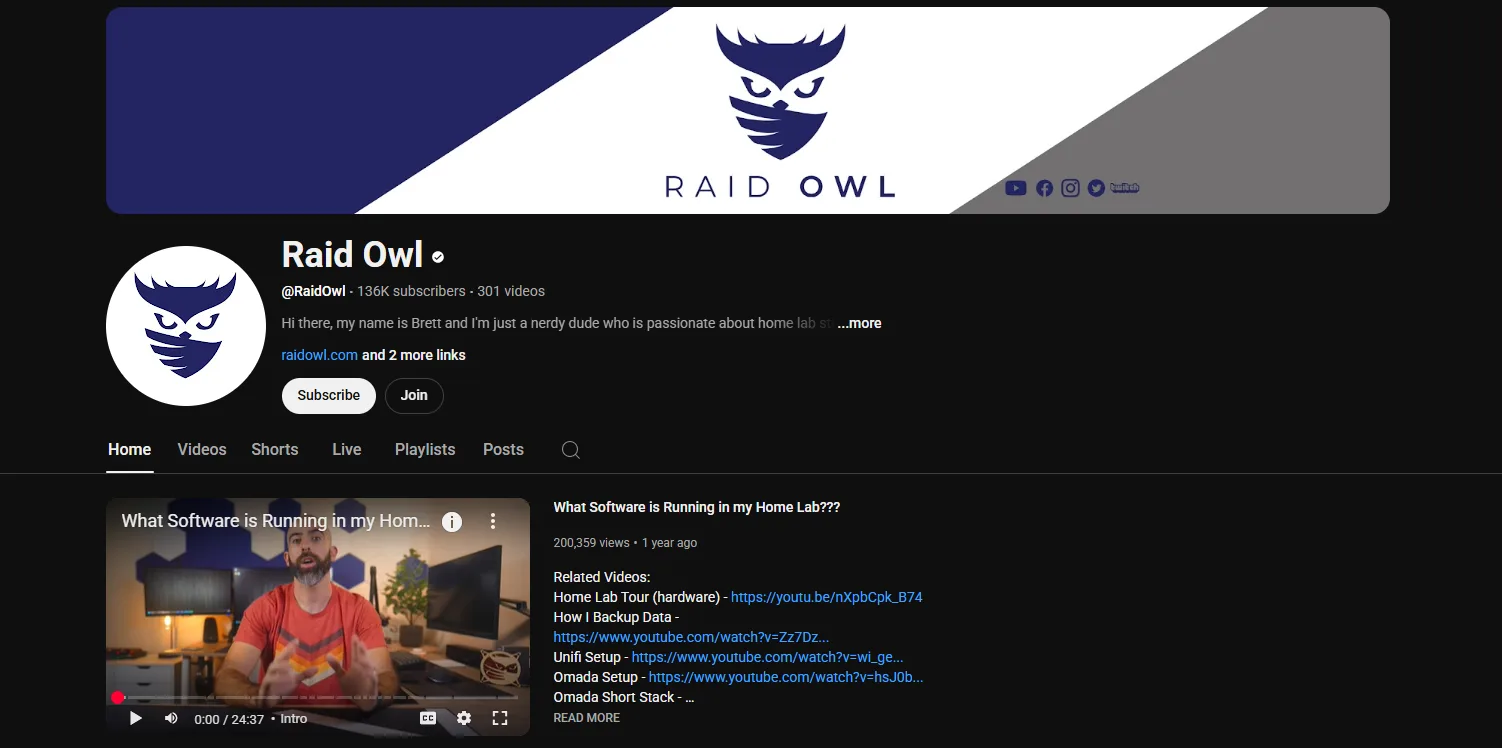Switch to the Videos tab
Image resolution: width=1502 pixels, height=748 pixels.
[202, 450]
